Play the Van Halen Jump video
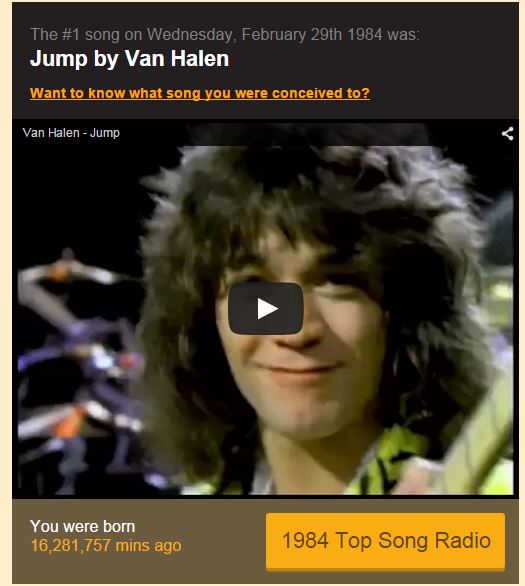Screen dimensions: 525x586 tap(266, 308)
